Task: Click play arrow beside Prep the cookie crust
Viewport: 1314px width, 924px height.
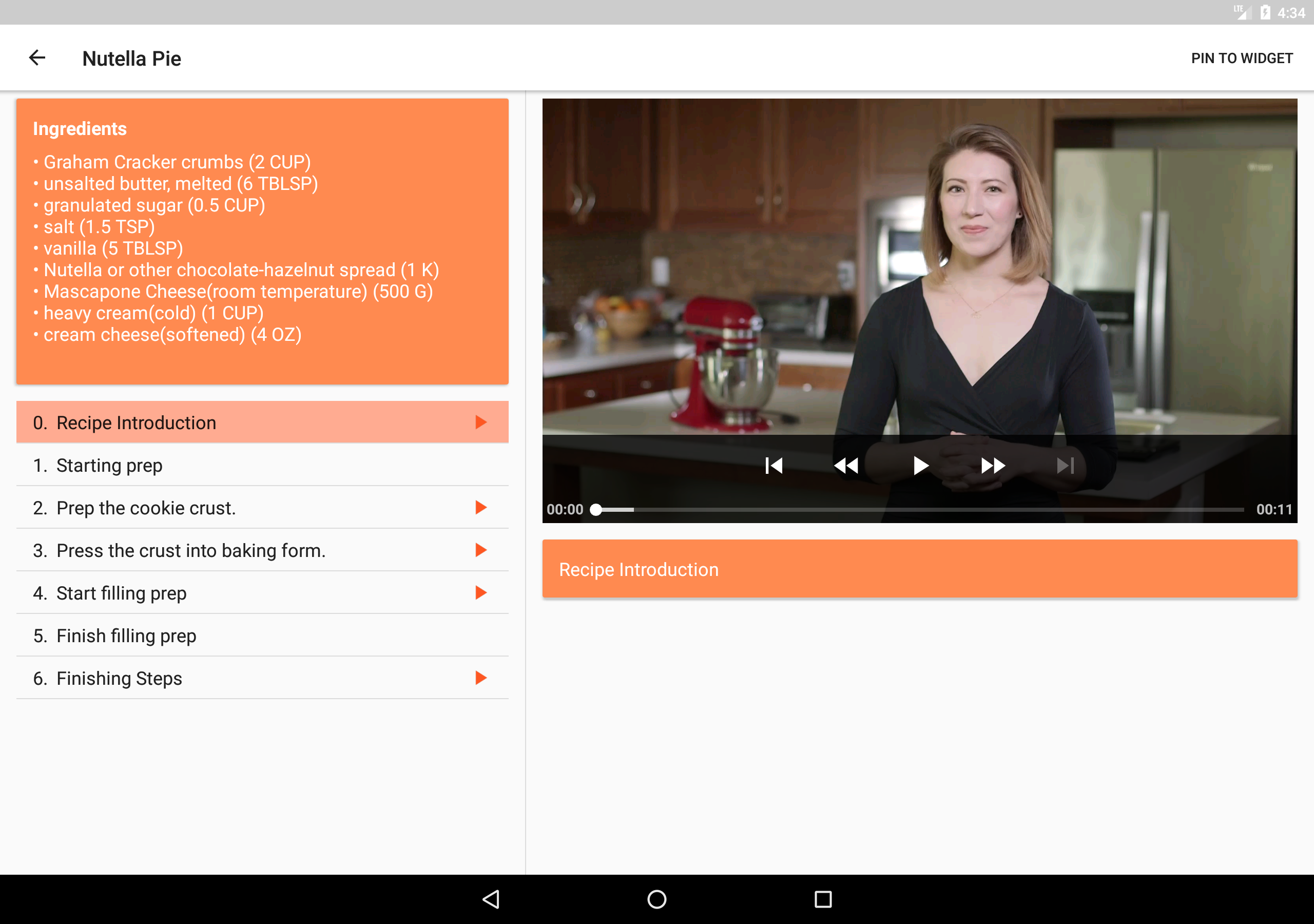Action: (481, 507)
